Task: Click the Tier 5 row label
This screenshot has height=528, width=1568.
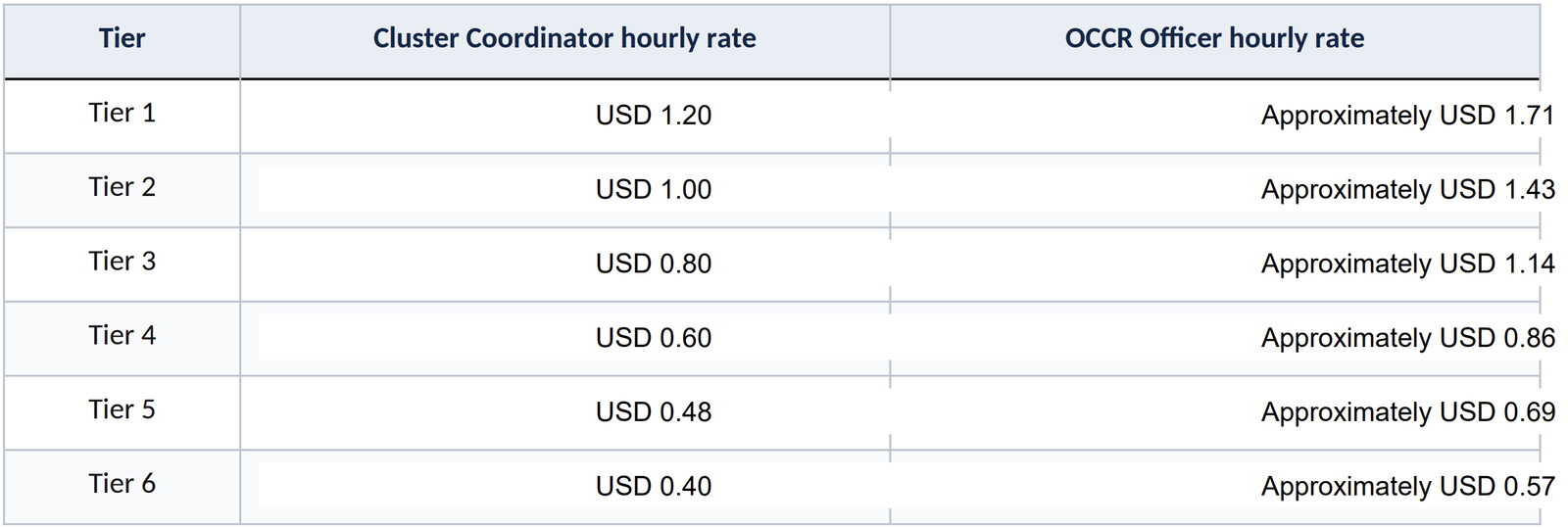Action: pos(122,410)
